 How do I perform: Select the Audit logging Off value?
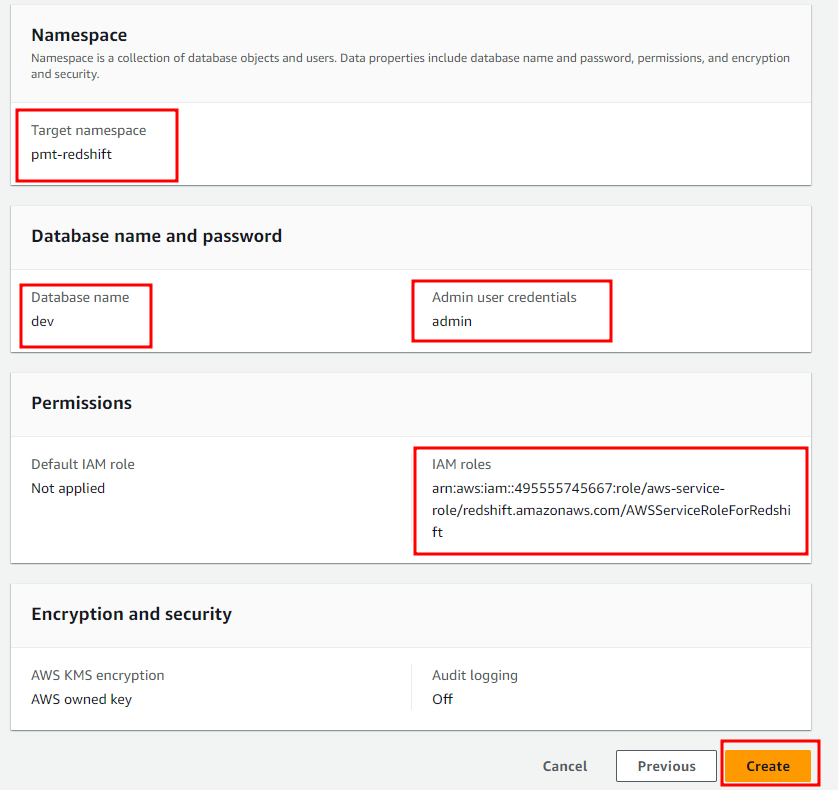[442, 699]
